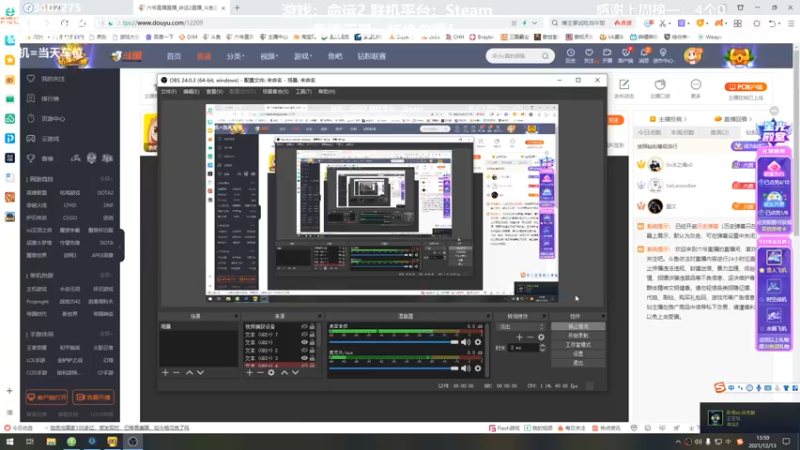
Task: Remove selected scene with minus icon
Action: pyautogui.click(x=177, y=373)
